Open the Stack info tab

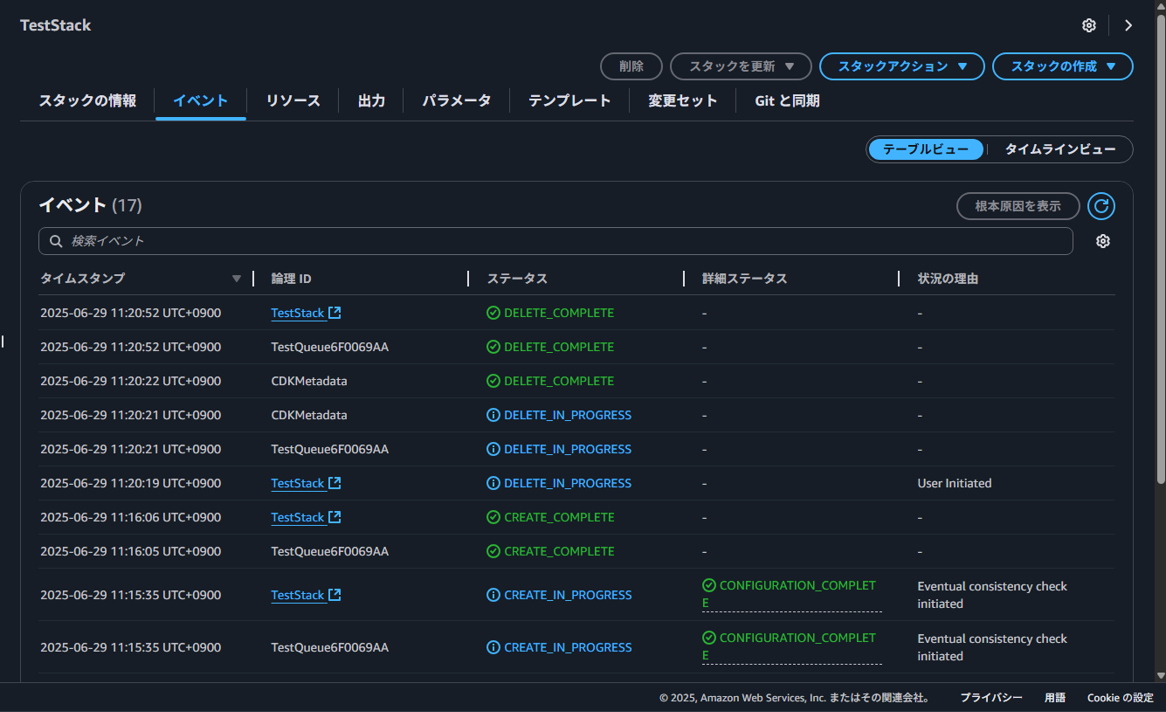tap(87, 100)
